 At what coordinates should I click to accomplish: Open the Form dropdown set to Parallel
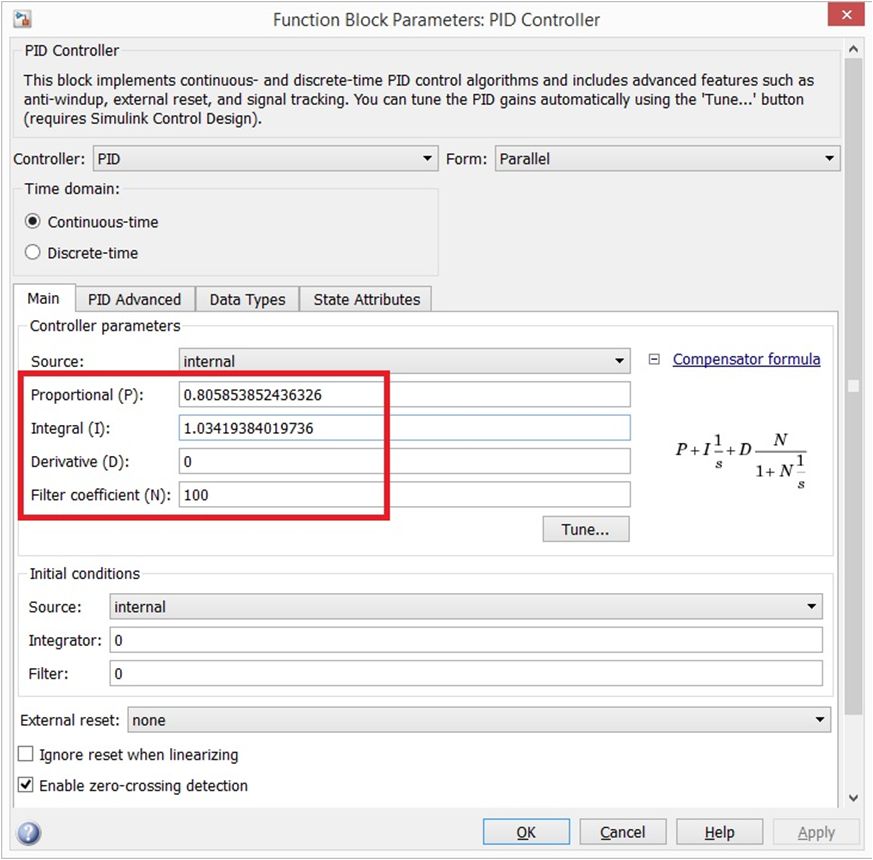[668, 159]
